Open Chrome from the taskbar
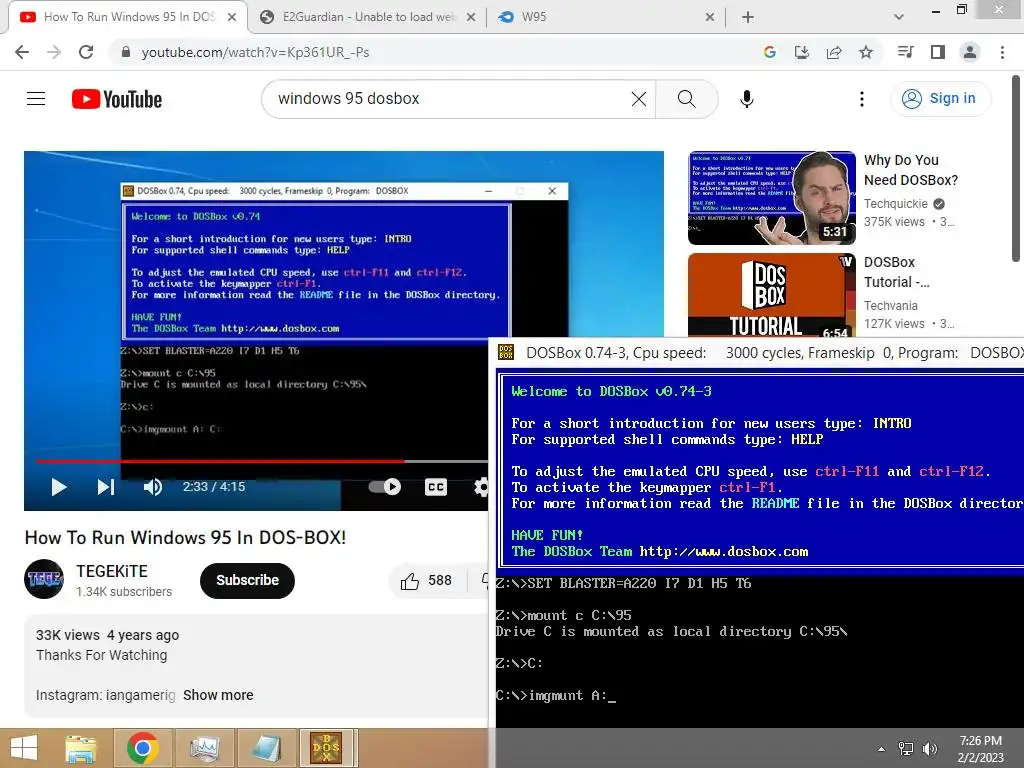Screen dimensions: 1024x768 [142, 748]
